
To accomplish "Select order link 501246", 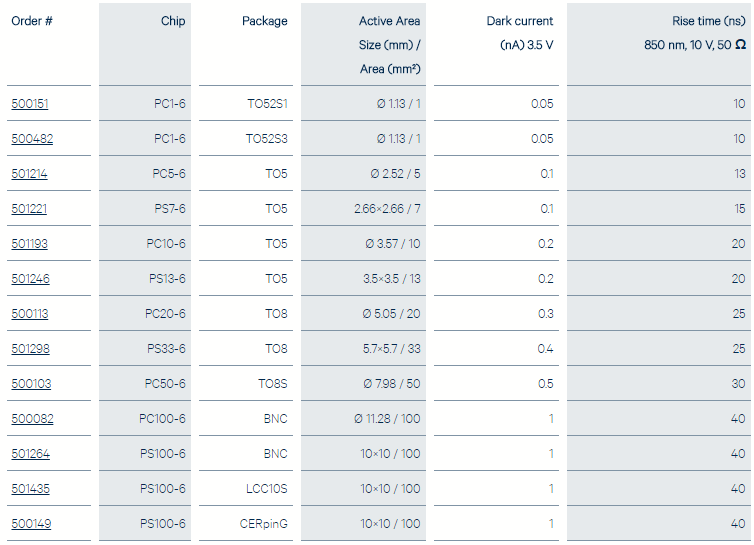I will coord(30,279).
